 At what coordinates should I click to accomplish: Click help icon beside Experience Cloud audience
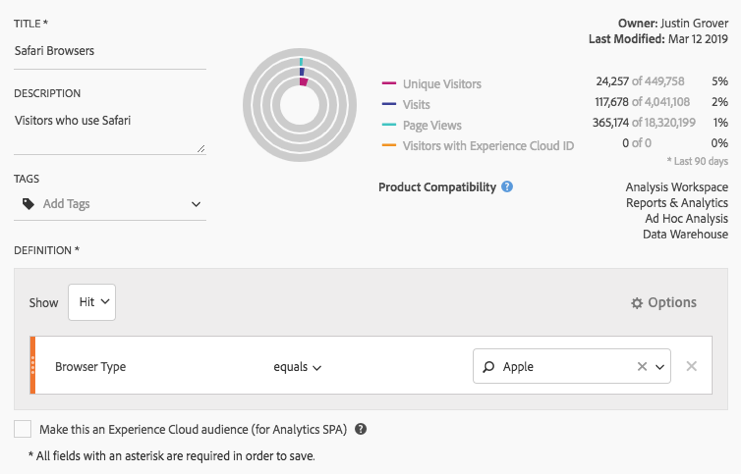pyautogui.click(x=361, y=429)
